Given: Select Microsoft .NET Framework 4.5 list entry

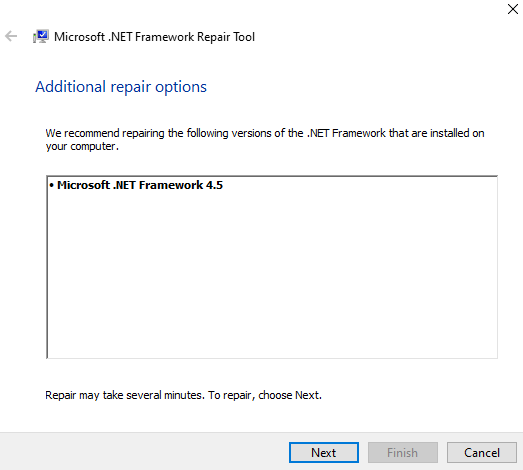Looking at the screenshot, I should tap(136, 185).
